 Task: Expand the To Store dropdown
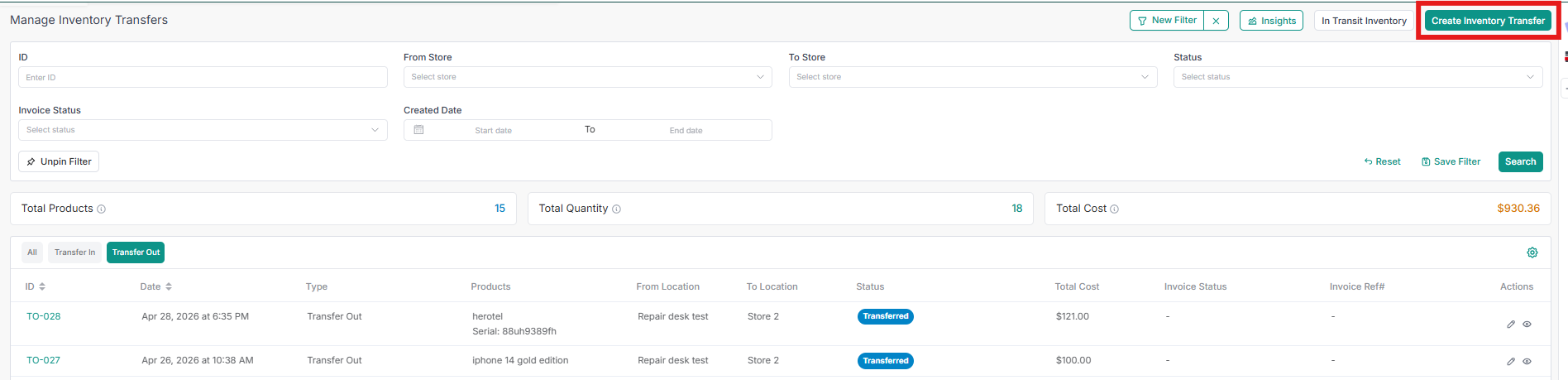[x=973, y=77]
